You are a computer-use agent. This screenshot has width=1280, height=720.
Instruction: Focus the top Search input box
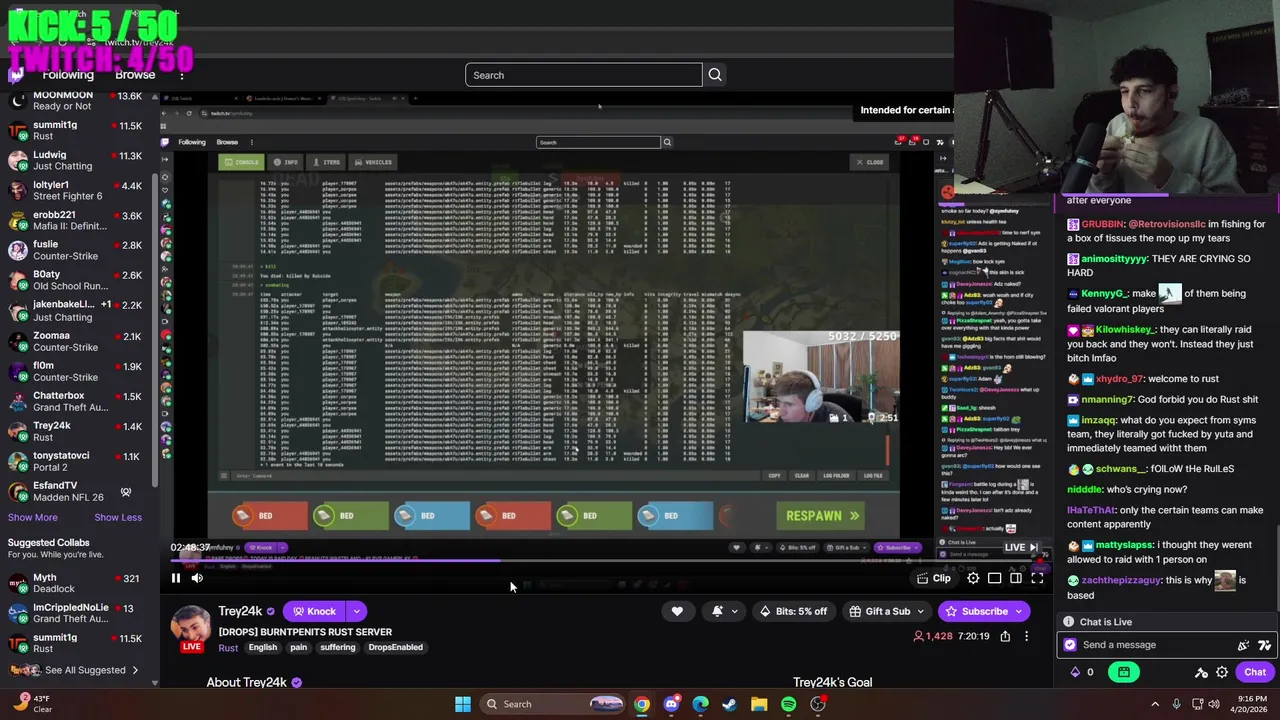[x=583, y=75]
